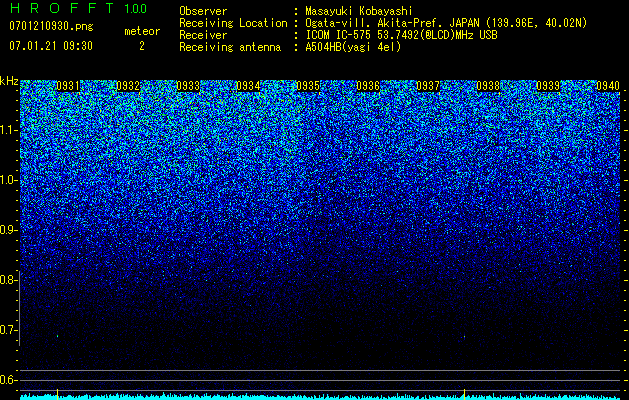Click the 1.0 kHz axis label
The width and height of the screenshot is (629, 400).
pyautogui.click(x=7, y=180)
